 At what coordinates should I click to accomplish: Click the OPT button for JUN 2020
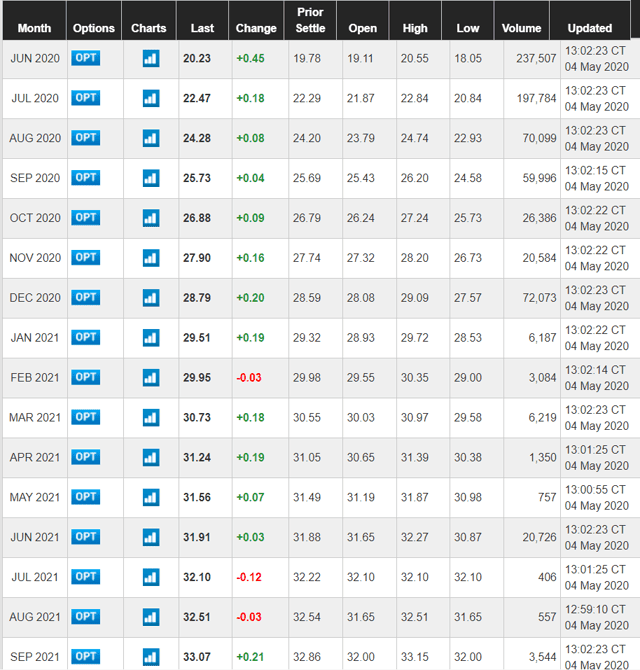[85, 58]
